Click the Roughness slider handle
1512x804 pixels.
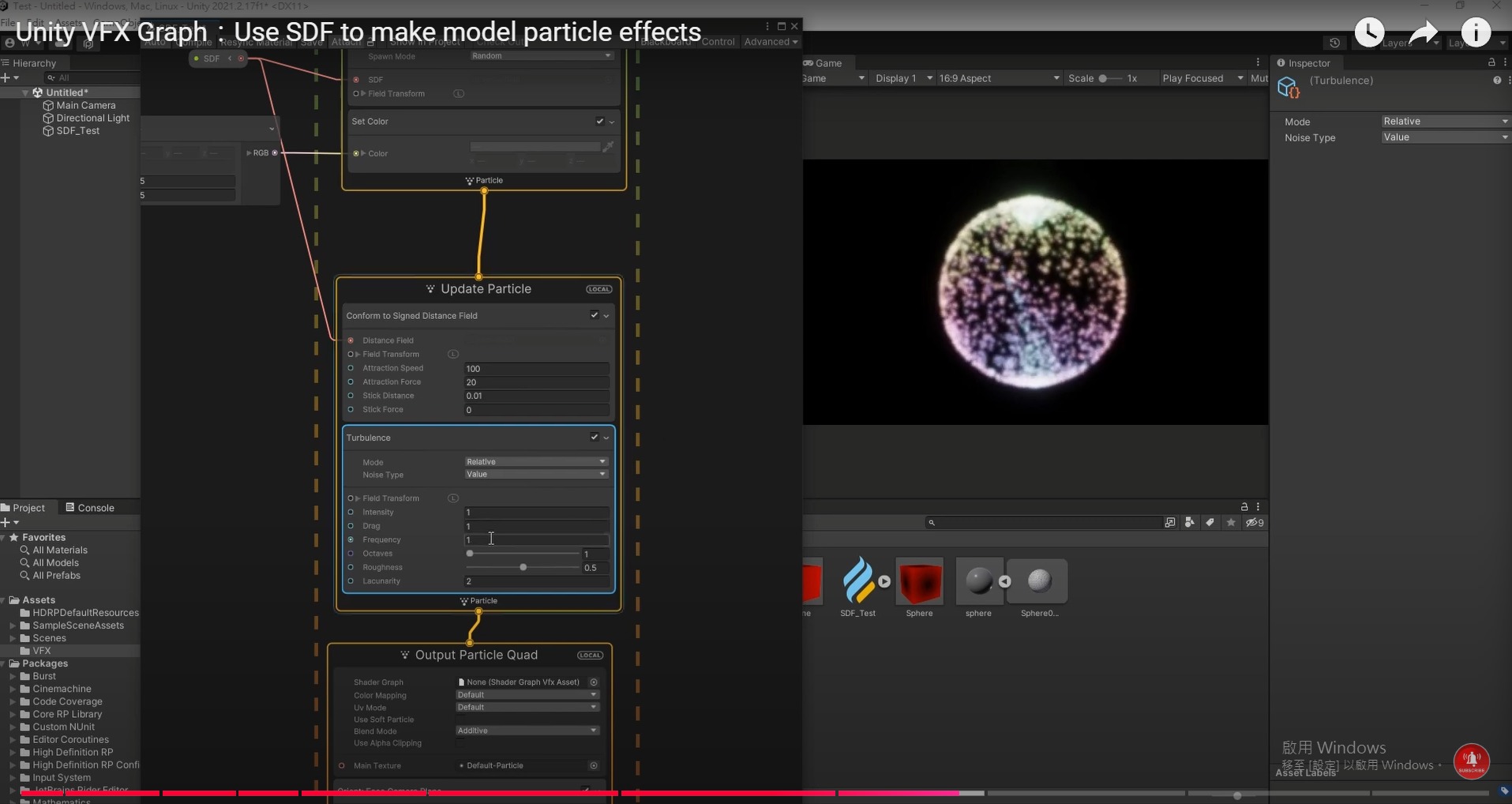click(523, 568)
